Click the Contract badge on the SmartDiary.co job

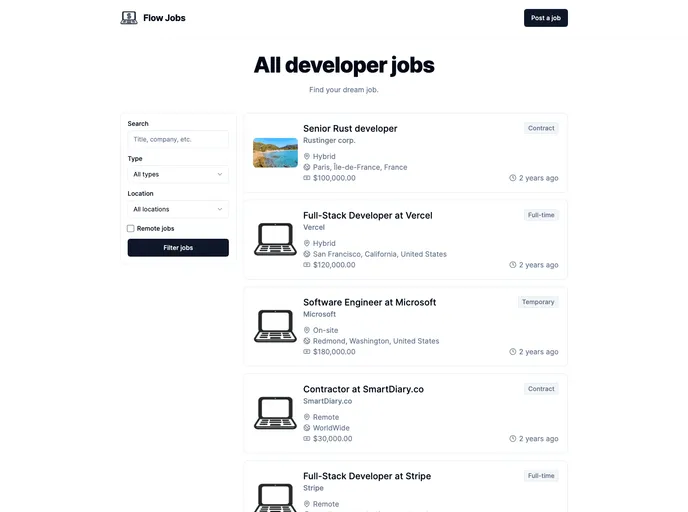[541, 389]
